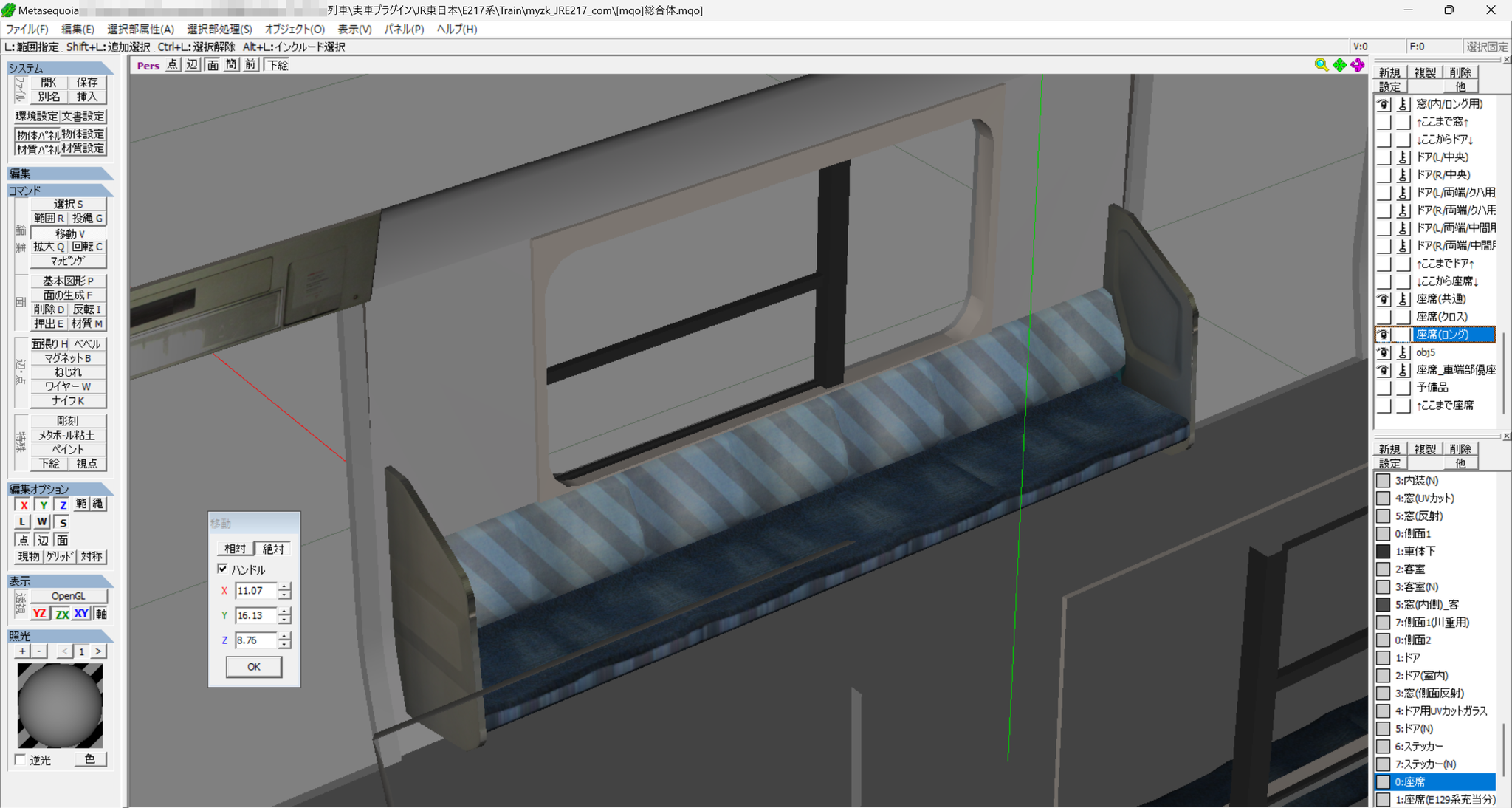Toggle the X axis edit option
The image size is (1512, 808).
pyautogui.click(x=24, y=504)
